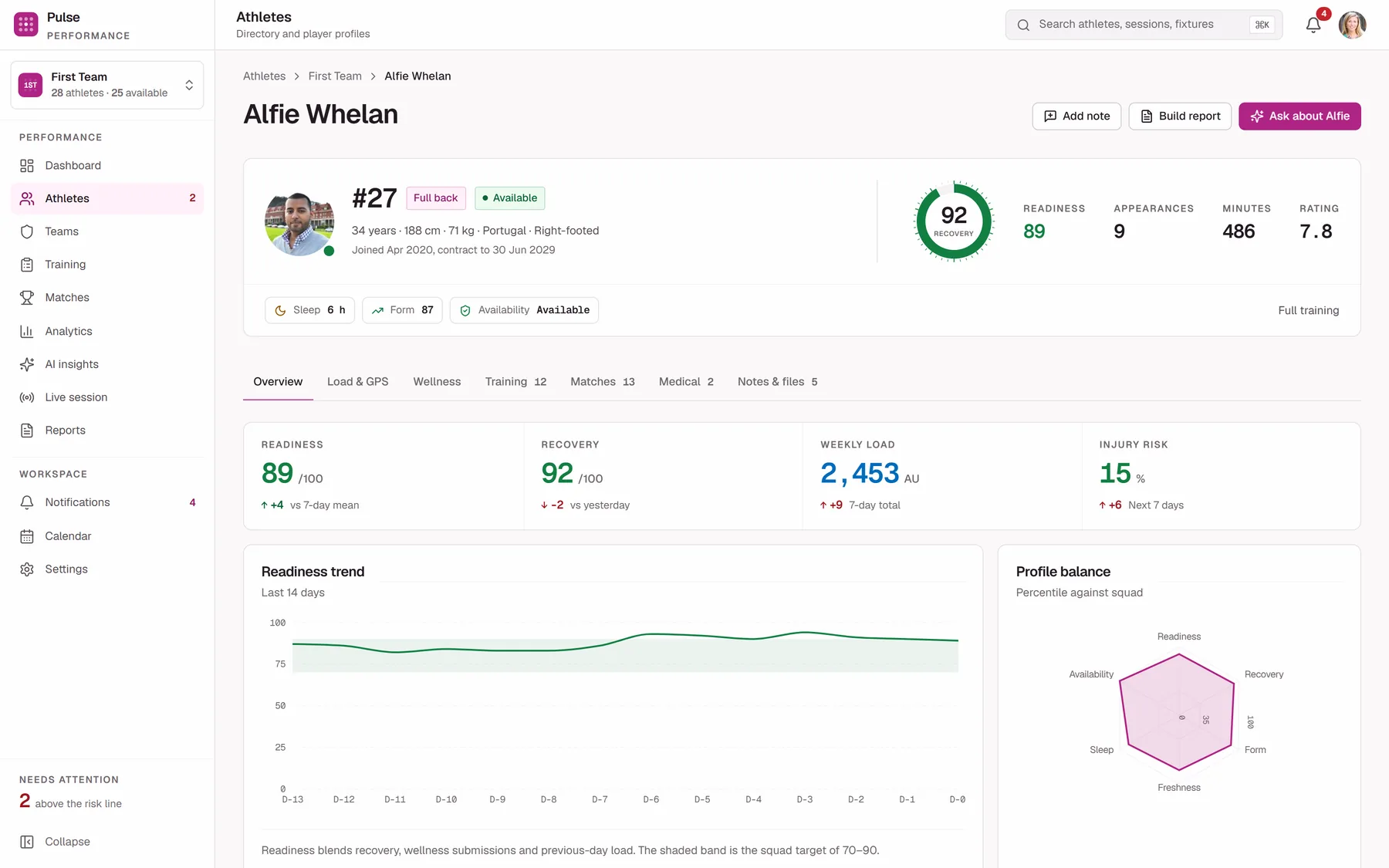1389x868 pixels.
Task: Collapse the sidebar panel
Action: [x=55, y=842]
